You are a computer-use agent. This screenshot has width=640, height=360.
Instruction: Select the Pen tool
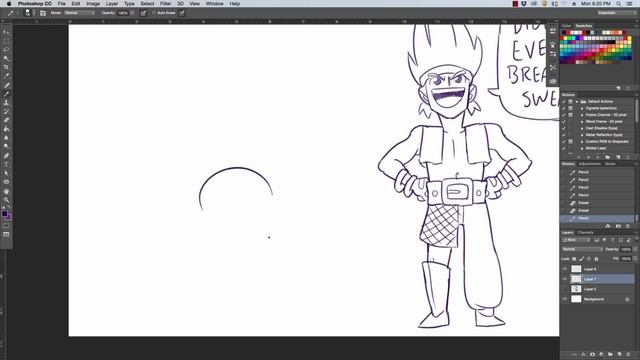point(6,156)
